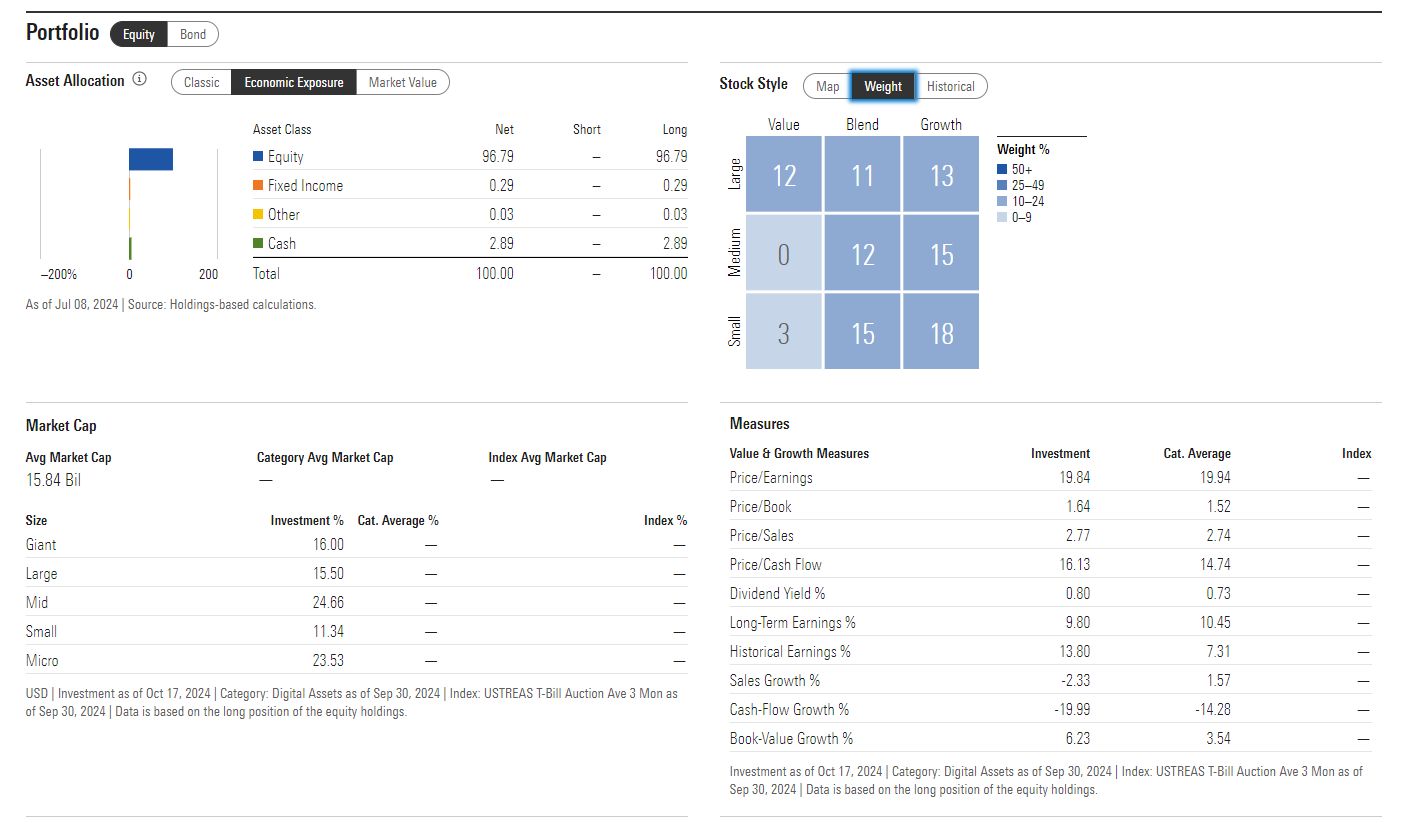The width and height of the screenshot is (1427, 818).
Task: Select the Weight stock style button
Action: 883,86
